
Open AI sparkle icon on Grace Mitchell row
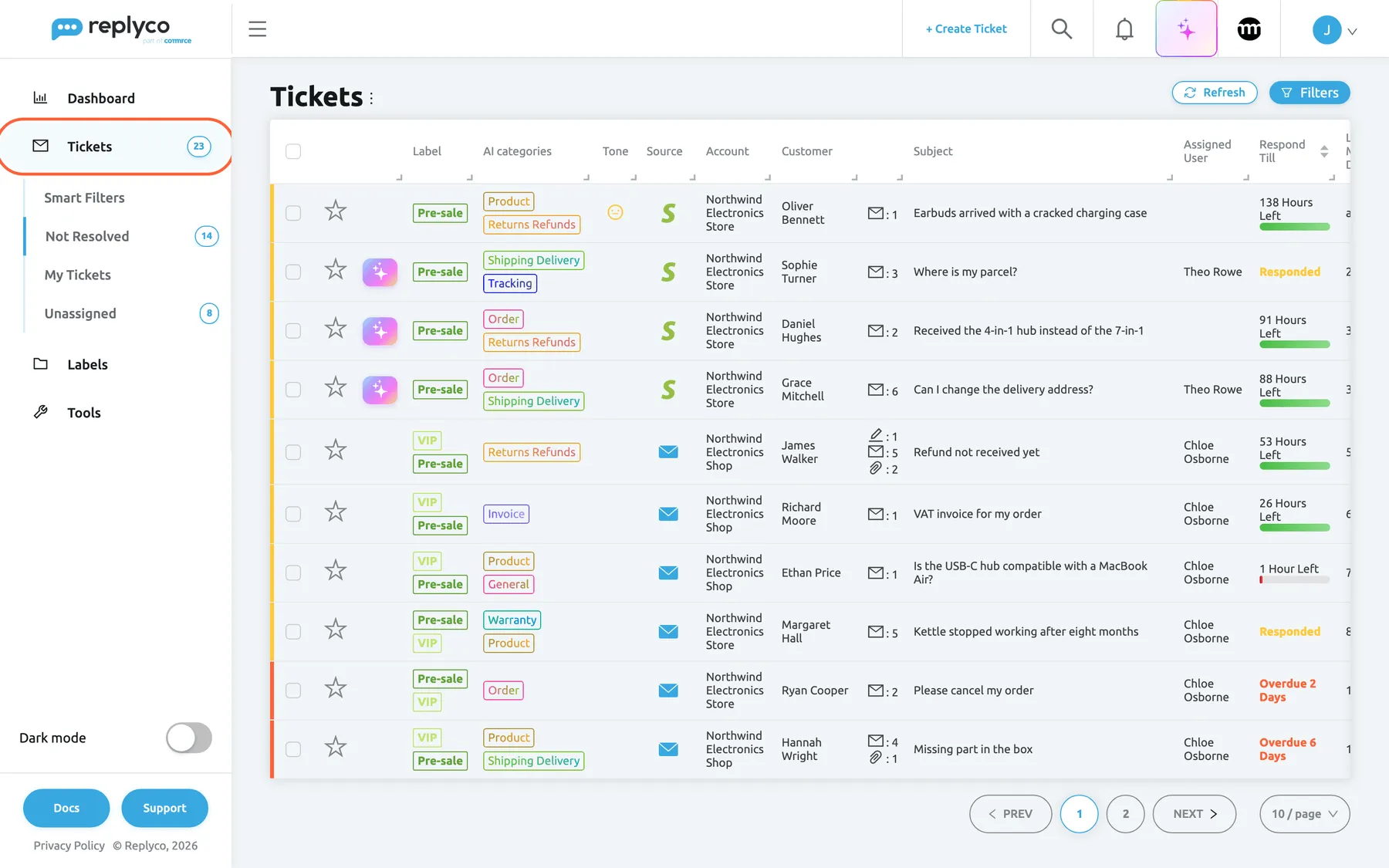380,390
